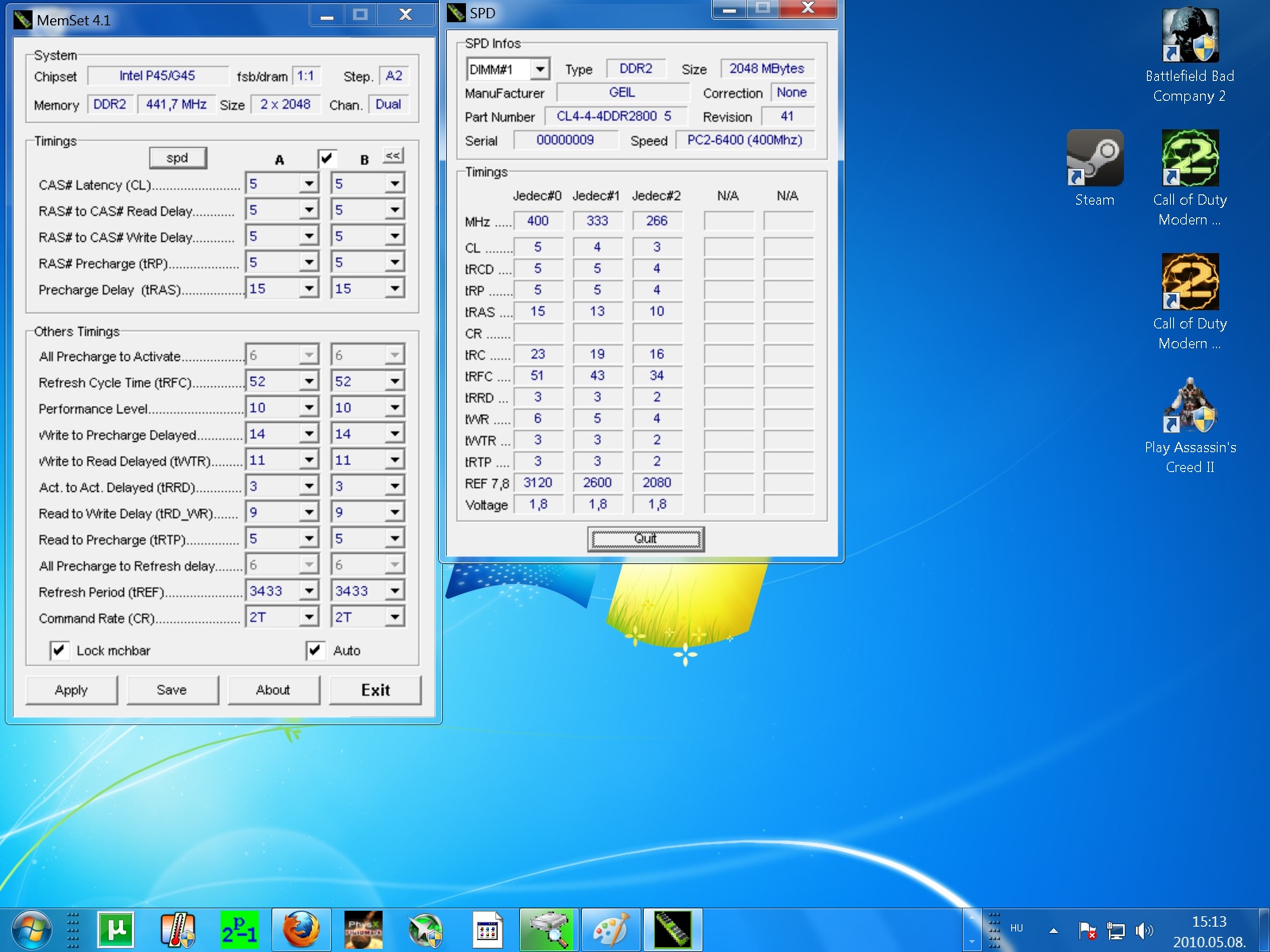
Task: Click the memory frequency field 441,7 MHz
Action: pyautogui.click(x=176, y=105)
